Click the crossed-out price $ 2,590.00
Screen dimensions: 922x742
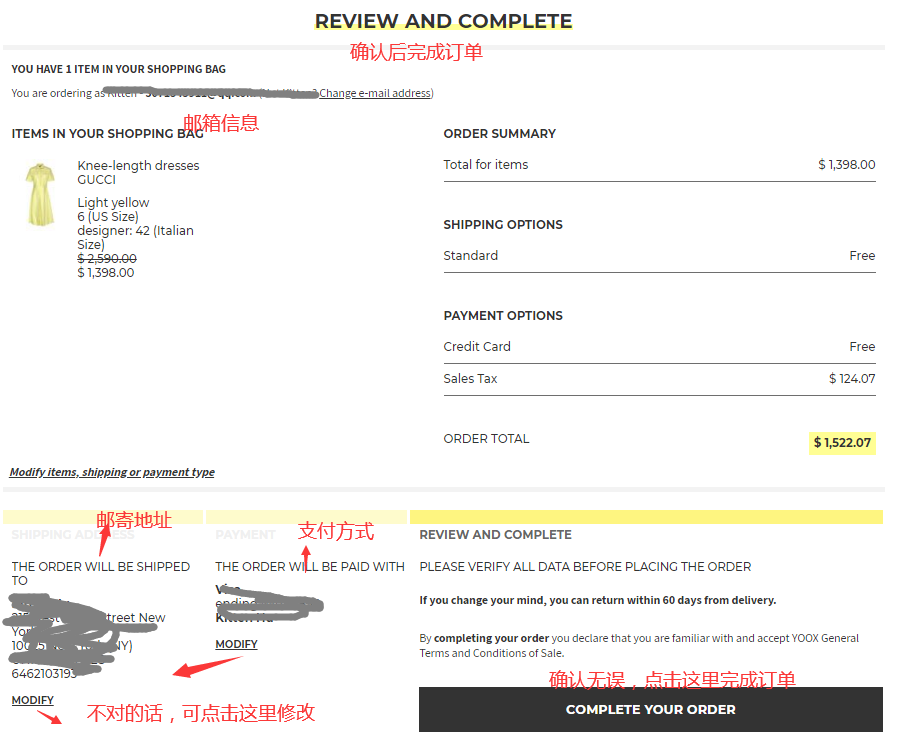click(107, 259)
